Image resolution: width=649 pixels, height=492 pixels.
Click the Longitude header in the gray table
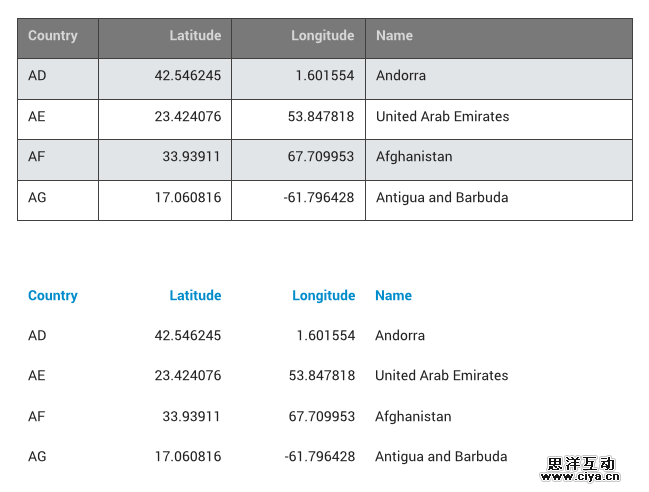(322, 36)
